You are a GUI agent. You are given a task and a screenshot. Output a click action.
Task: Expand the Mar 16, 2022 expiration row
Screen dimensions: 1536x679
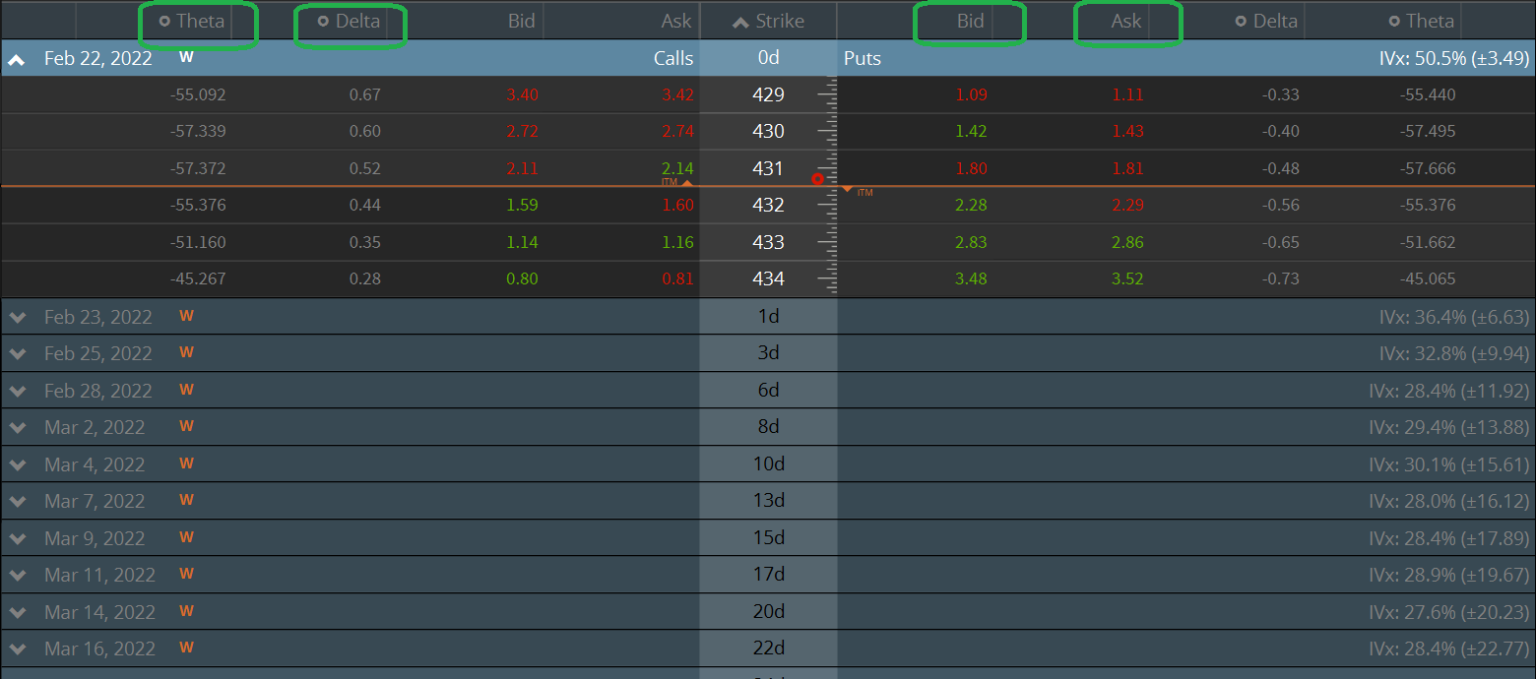pyautogui.click(x=17, y=649)
